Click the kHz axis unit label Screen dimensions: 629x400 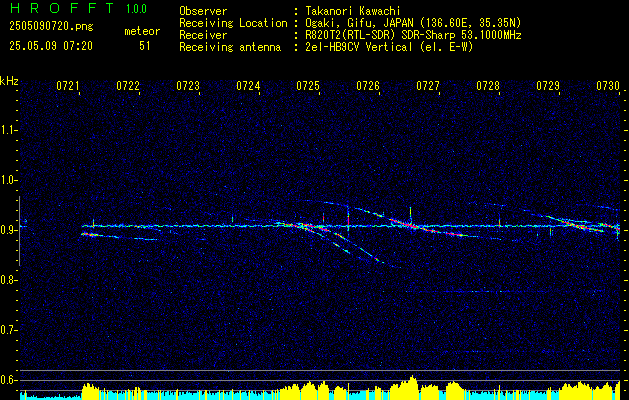[9, 81]
